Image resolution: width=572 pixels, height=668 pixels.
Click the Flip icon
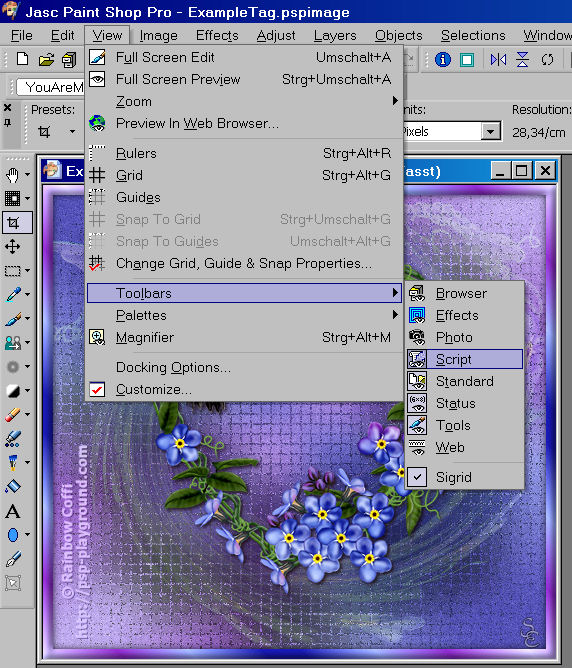(523, 59)
